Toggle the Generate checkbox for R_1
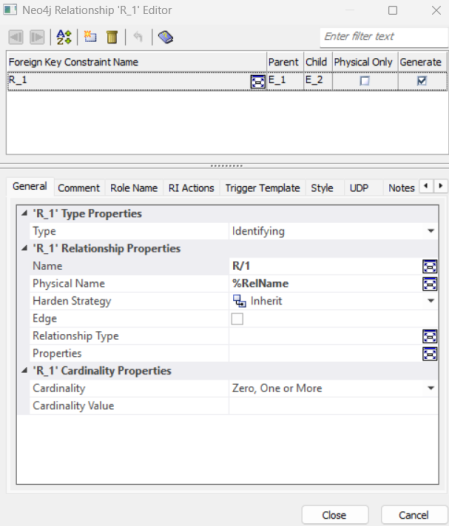 click(421, 81)
